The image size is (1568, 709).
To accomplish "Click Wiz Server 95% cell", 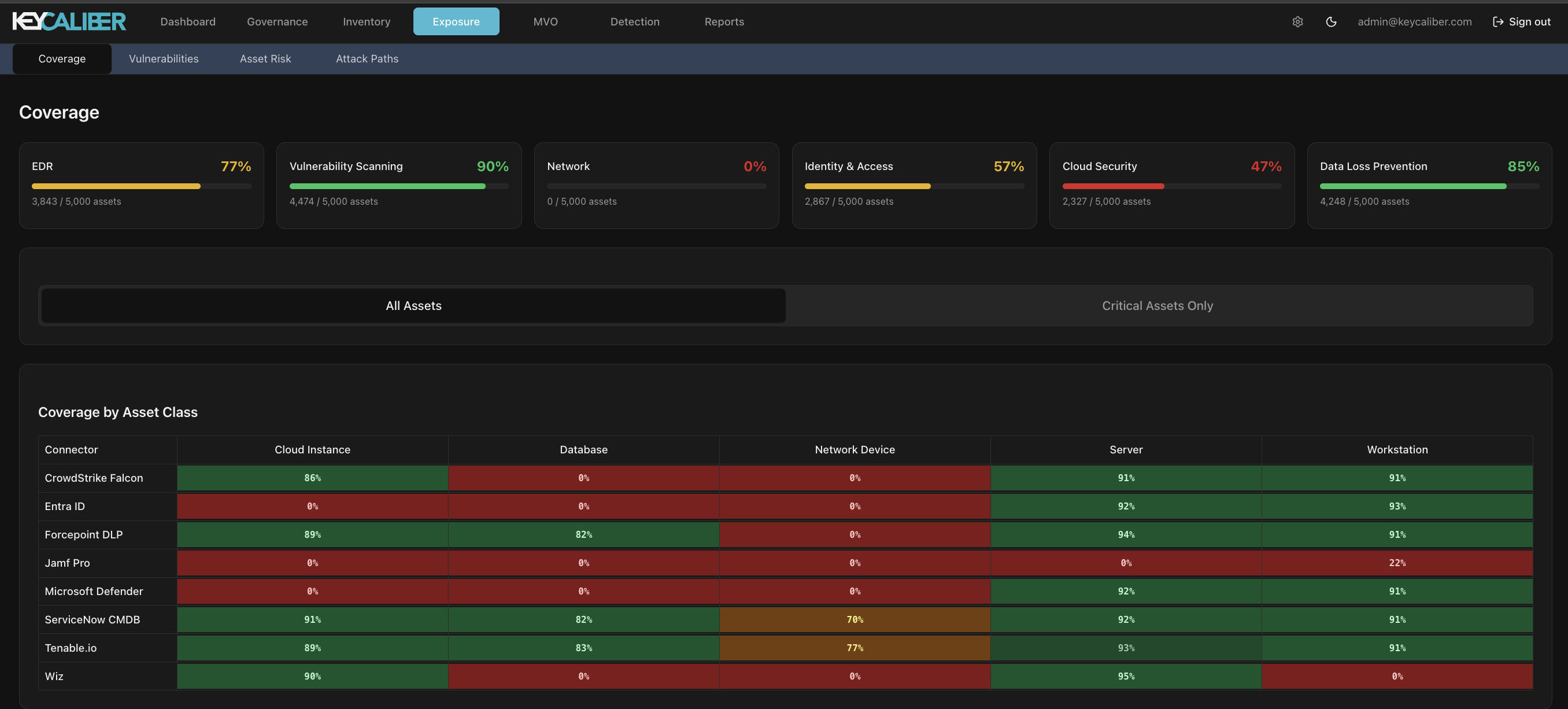I will point(1126,676).
